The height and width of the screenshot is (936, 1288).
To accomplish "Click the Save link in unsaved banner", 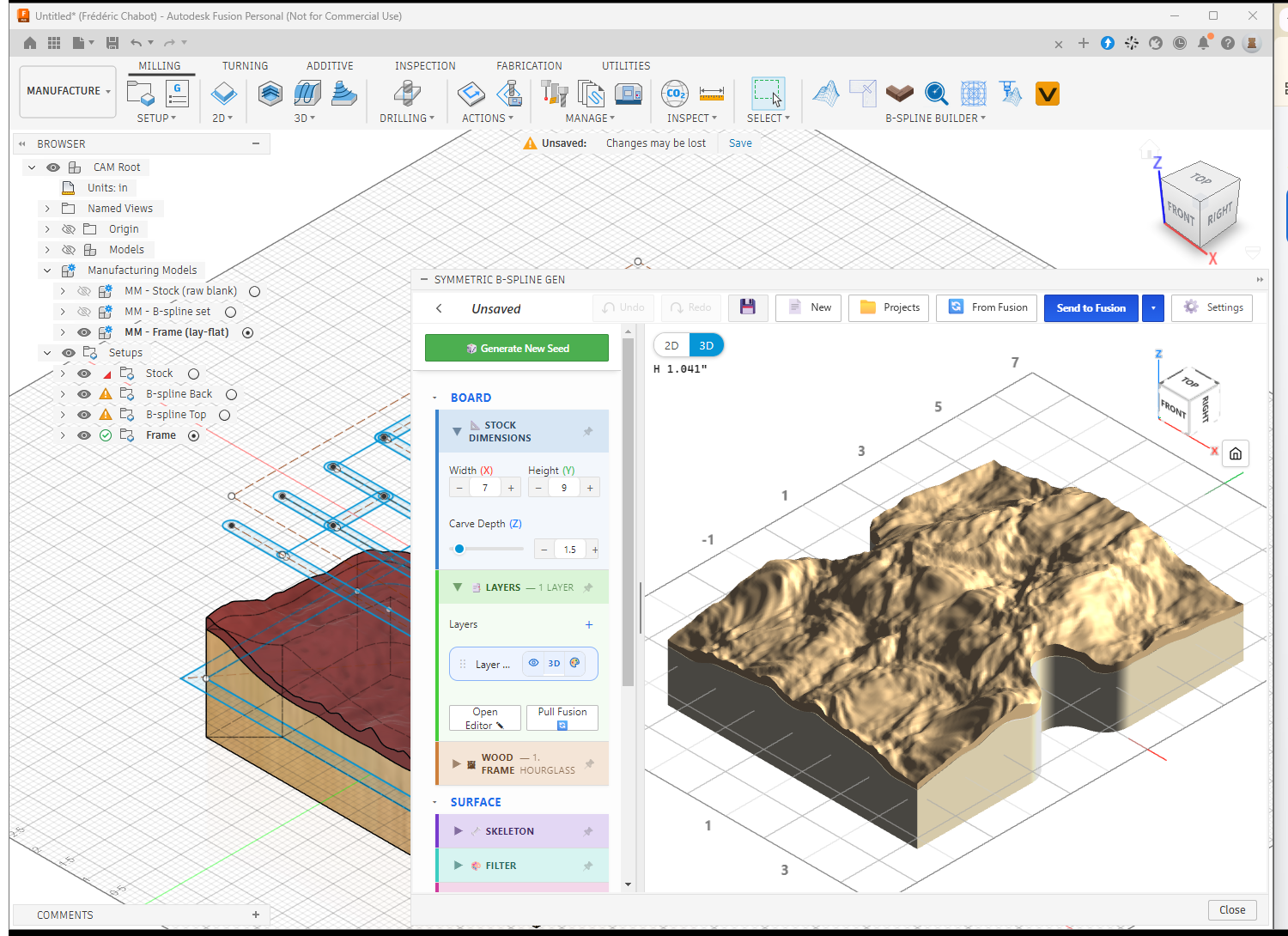I will 740,143.
